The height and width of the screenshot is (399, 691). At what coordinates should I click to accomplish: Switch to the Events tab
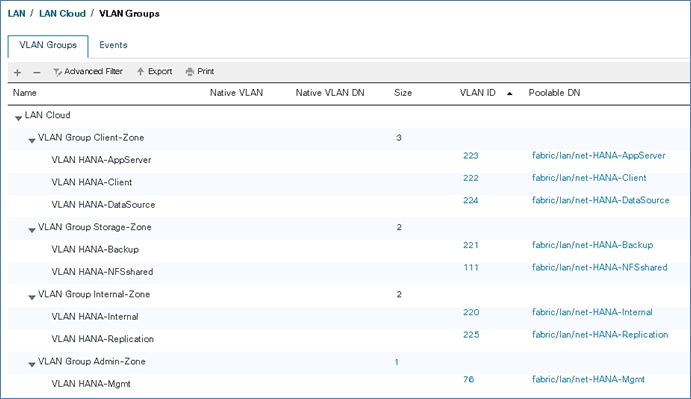113,45
